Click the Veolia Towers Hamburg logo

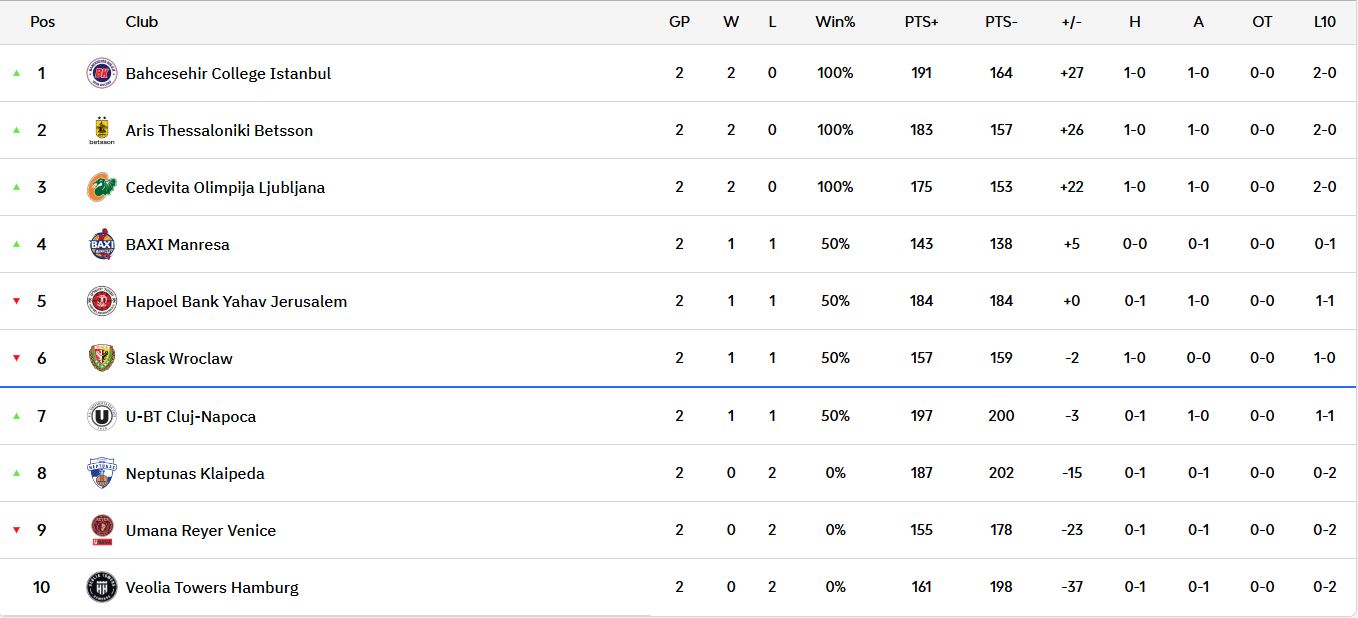pos(102,587)
